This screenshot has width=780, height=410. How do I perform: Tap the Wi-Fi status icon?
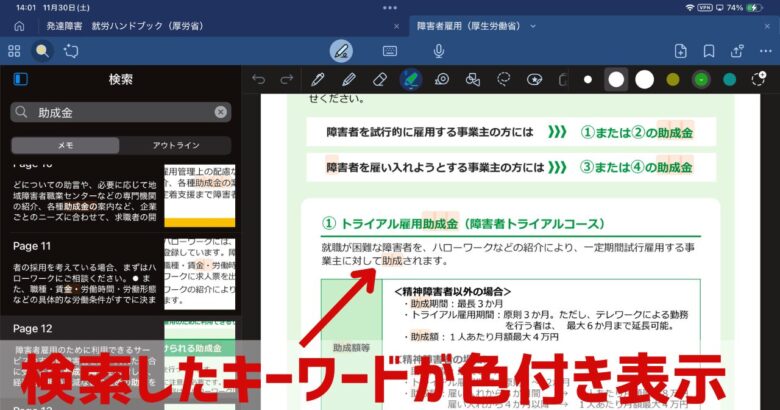pyautogui.click(x=689, y=7)
